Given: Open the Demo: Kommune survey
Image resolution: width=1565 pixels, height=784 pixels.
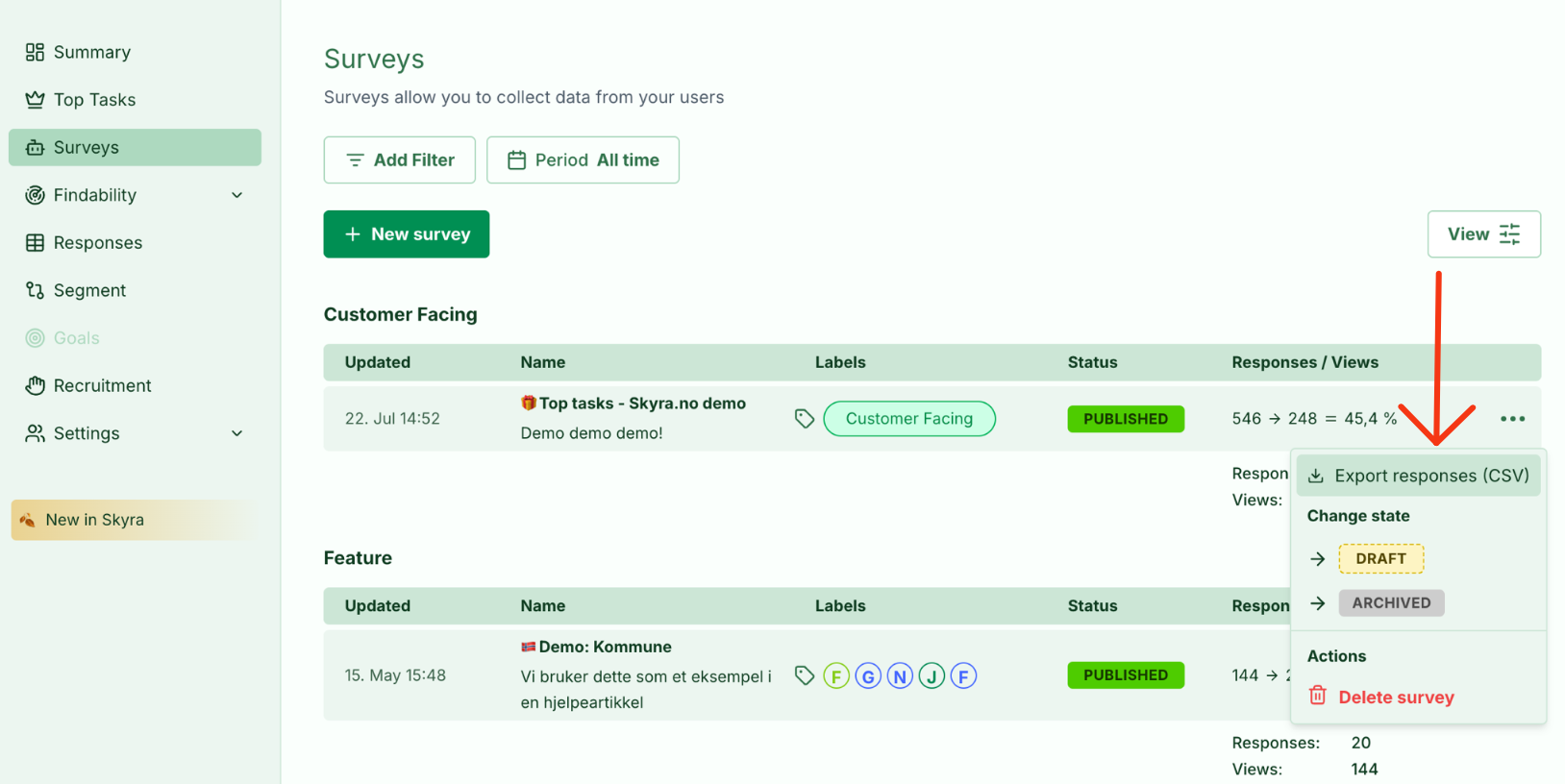Looking at the screenshot, I should pos(605,648).
